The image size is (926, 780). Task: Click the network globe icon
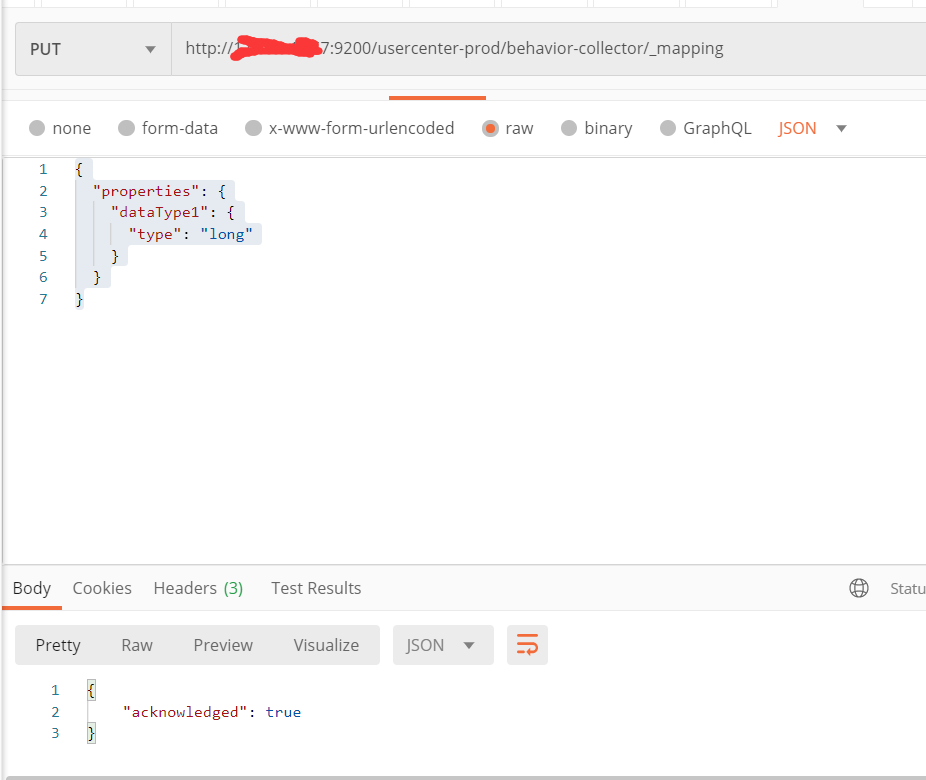[x=859, y=588]
